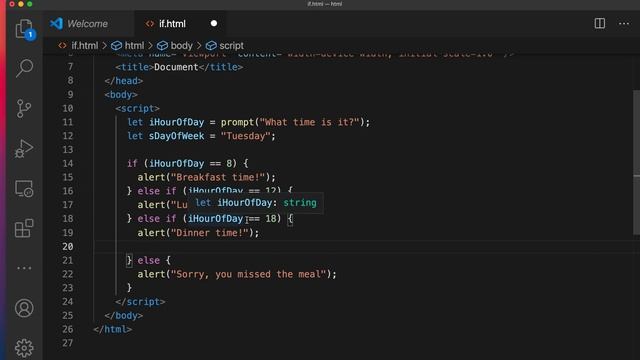Click the closing </script> tag
Viewport: 640px width, 360px height.
tap(140, 302)
